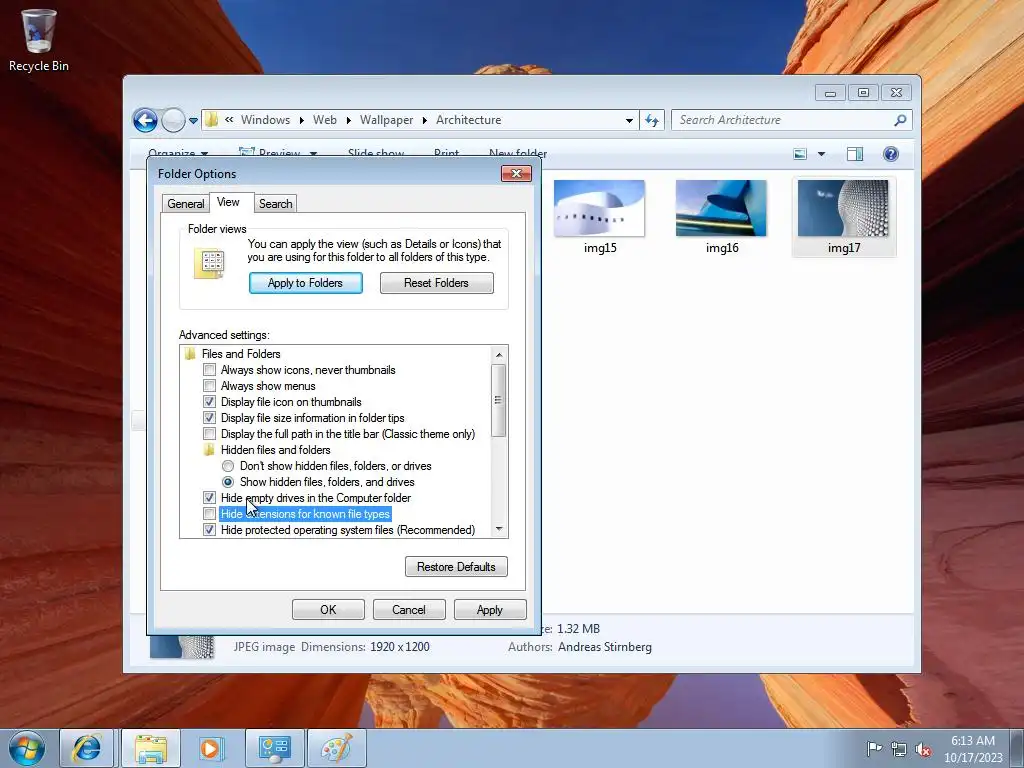
Task: Click Apply to Folders button
Action: (305, 283)
